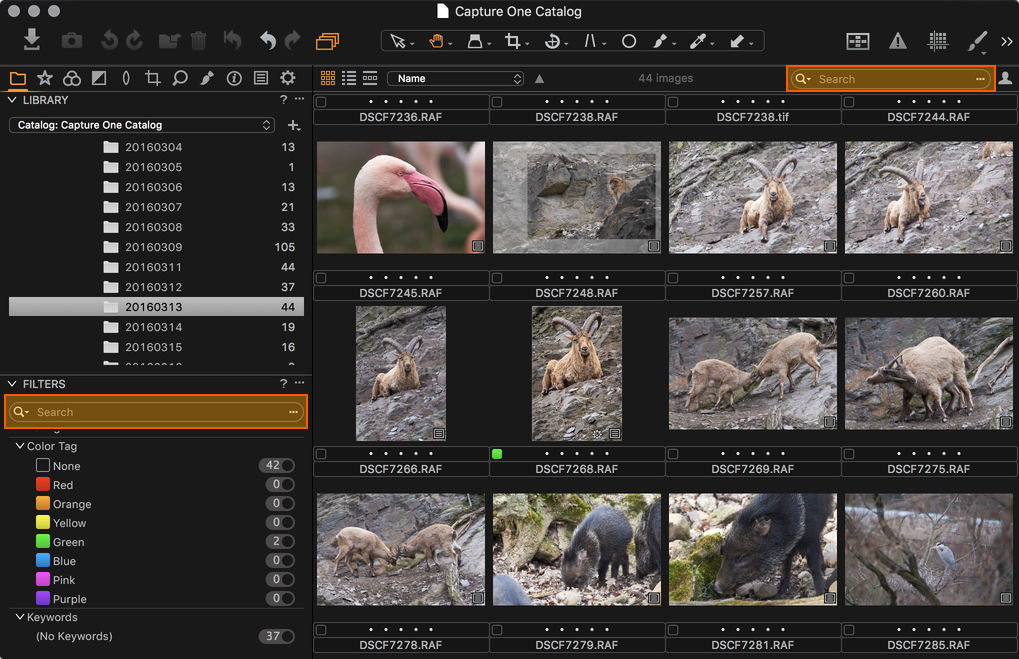Toggle the sort direction arrow

pyautogui.click(x=539, y=79)
